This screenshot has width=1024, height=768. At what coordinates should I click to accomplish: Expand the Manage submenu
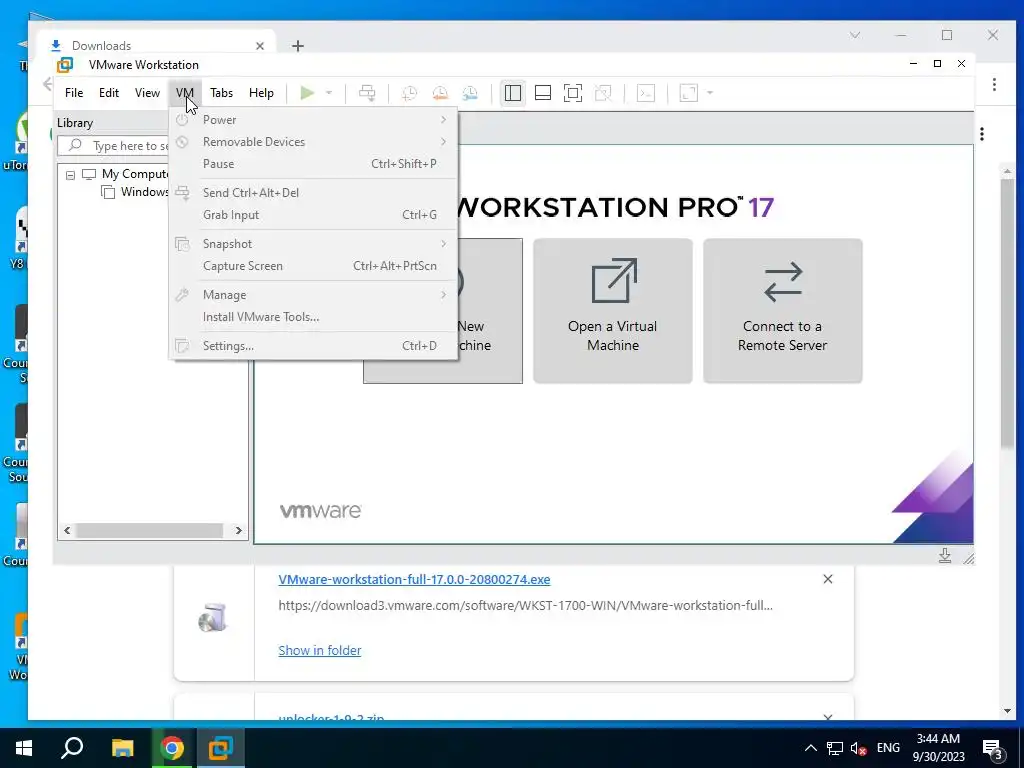(313, 295)
